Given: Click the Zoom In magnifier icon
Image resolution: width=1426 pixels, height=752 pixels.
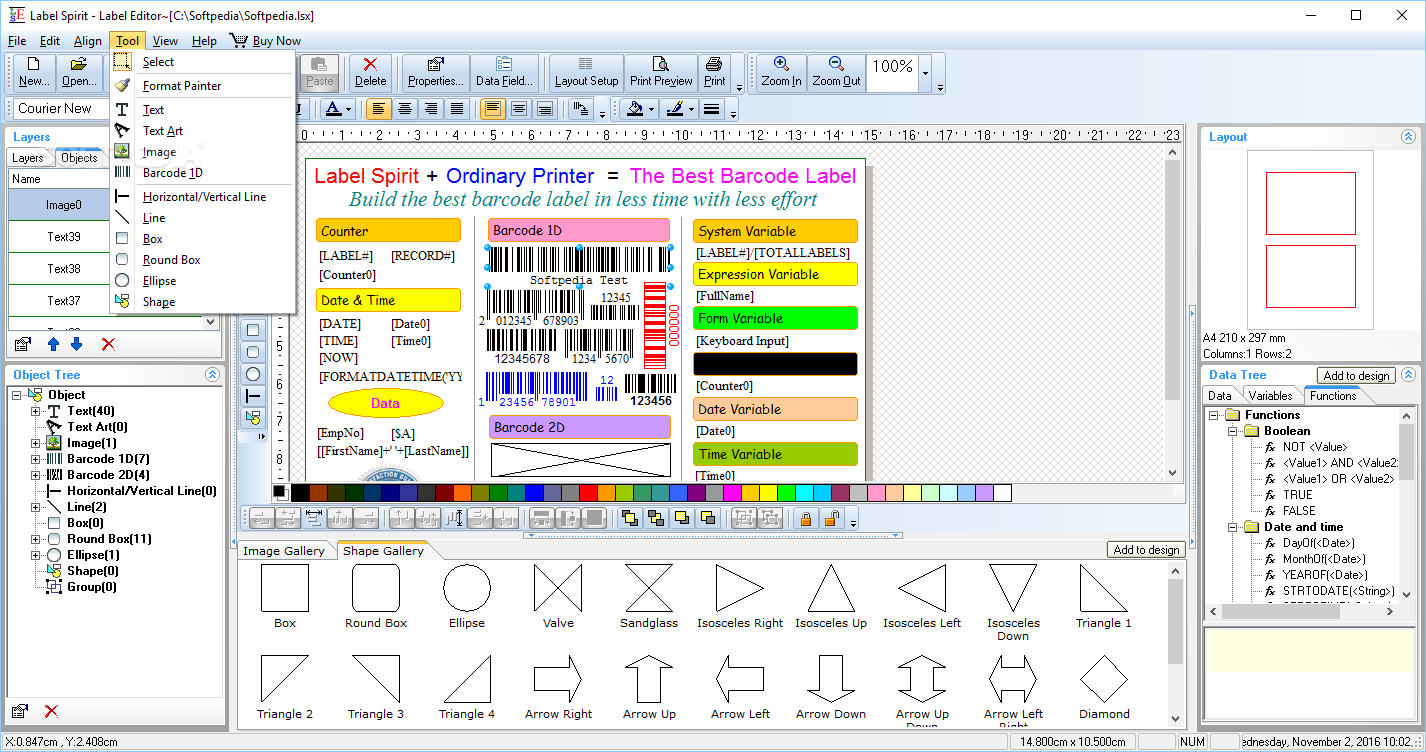Looking at the screenshot, I should tap(781, 72).
